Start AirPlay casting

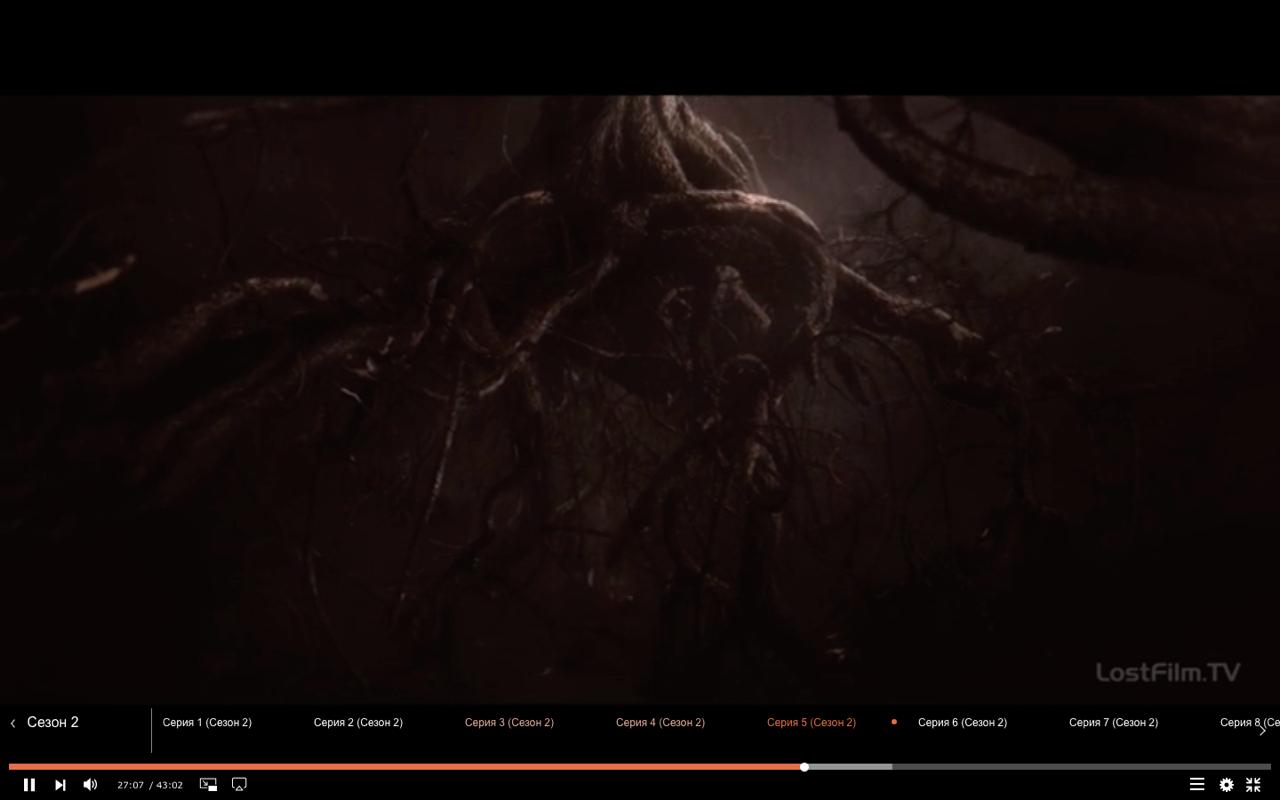[239, 785]
